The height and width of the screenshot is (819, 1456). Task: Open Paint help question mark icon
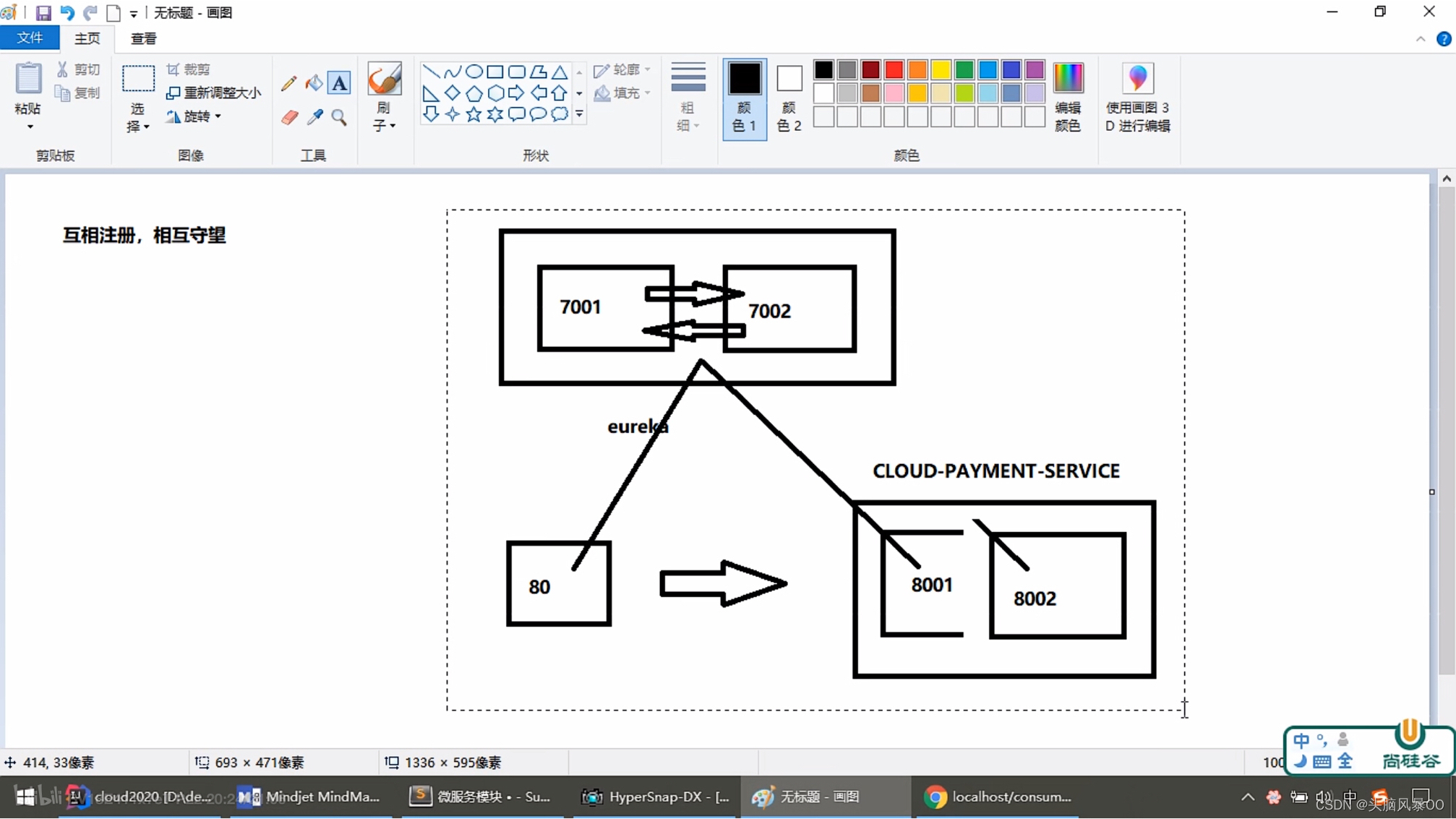1444,39
